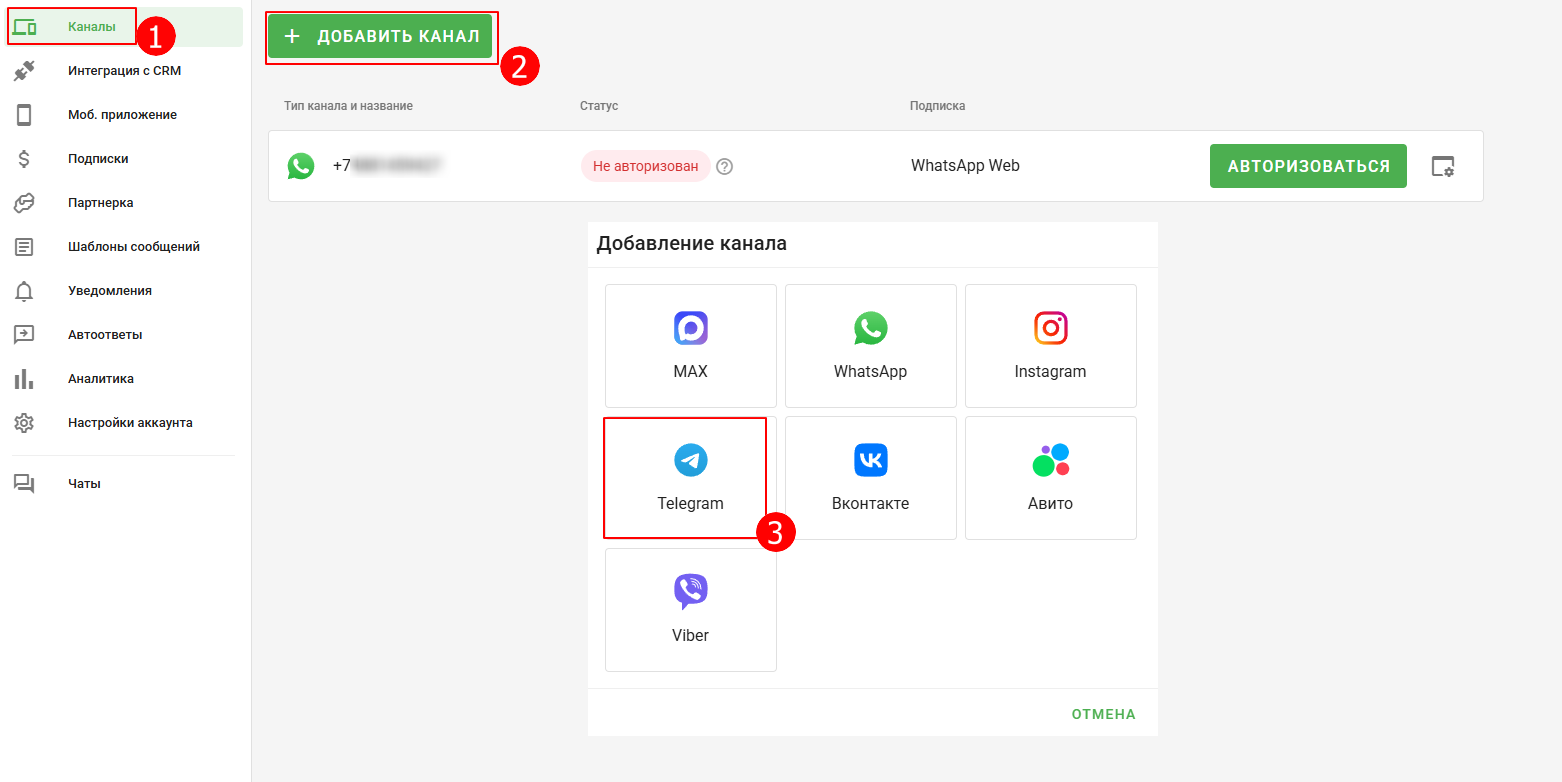Go to Интеграция с CRM
The width and height of the screenshot is (1562, 782).
124,71
